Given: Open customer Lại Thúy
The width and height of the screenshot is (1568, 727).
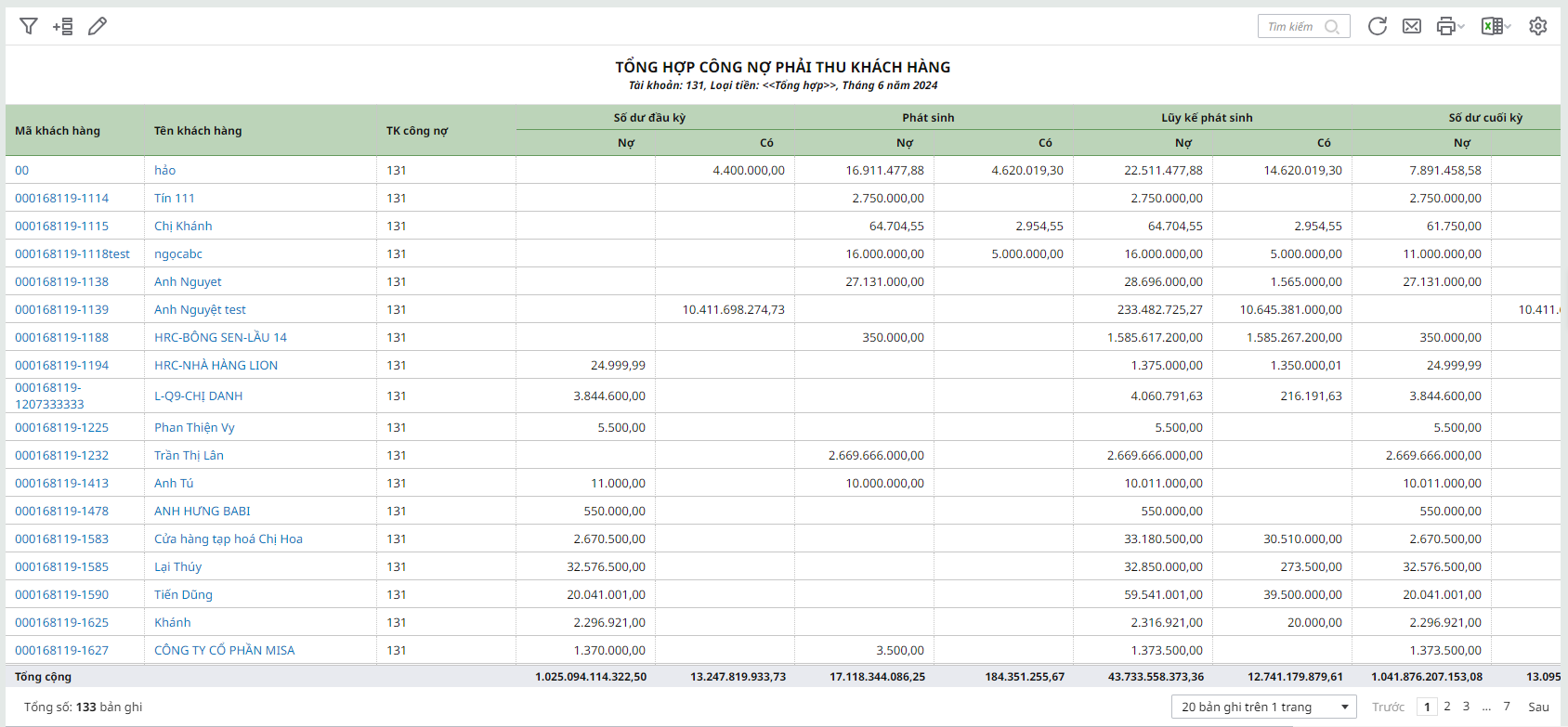Looking at the screenshot, I should [x=178, y=566].
